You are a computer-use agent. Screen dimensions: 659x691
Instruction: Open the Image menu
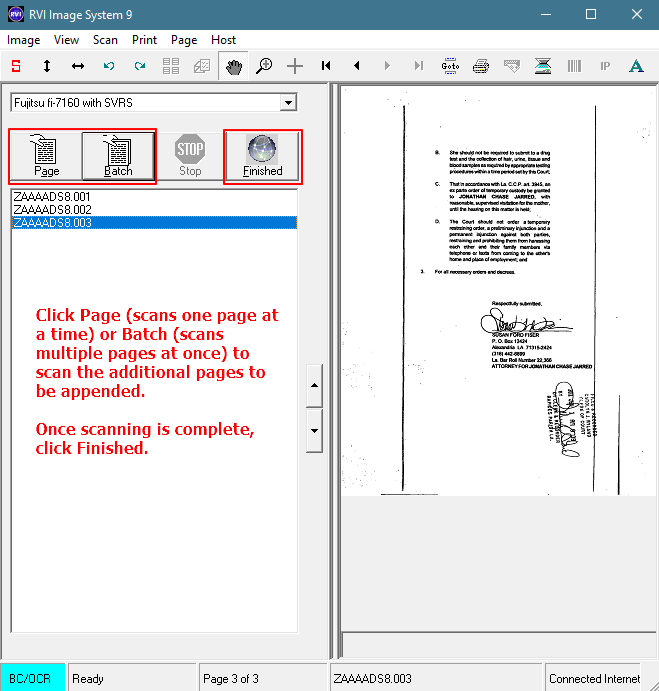coord(23,40)
